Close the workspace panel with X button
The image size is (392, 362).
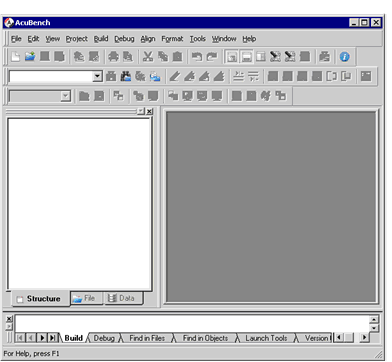149,111
